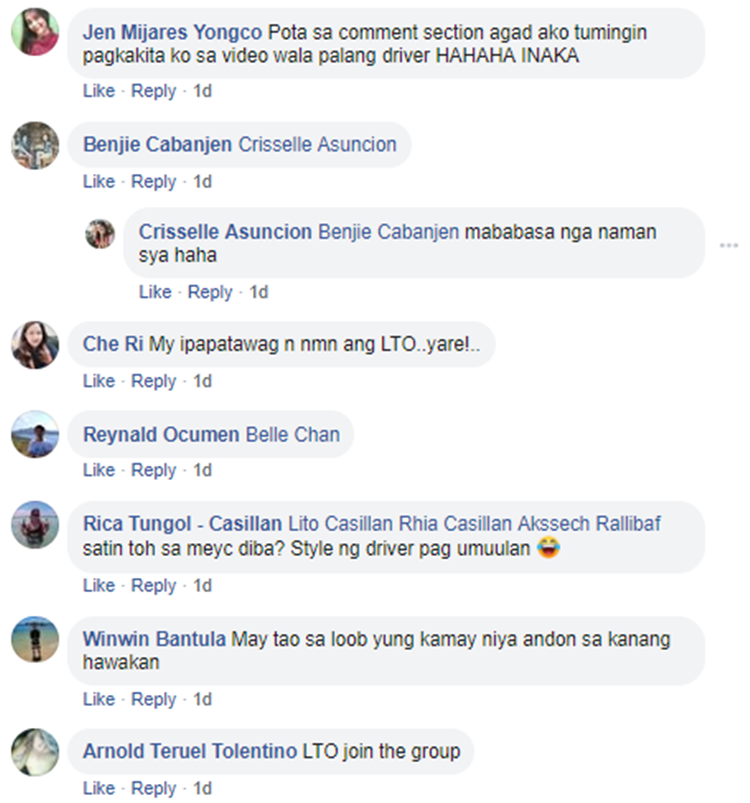Like Winwin Bantula's comment

[x=99, y=699]
